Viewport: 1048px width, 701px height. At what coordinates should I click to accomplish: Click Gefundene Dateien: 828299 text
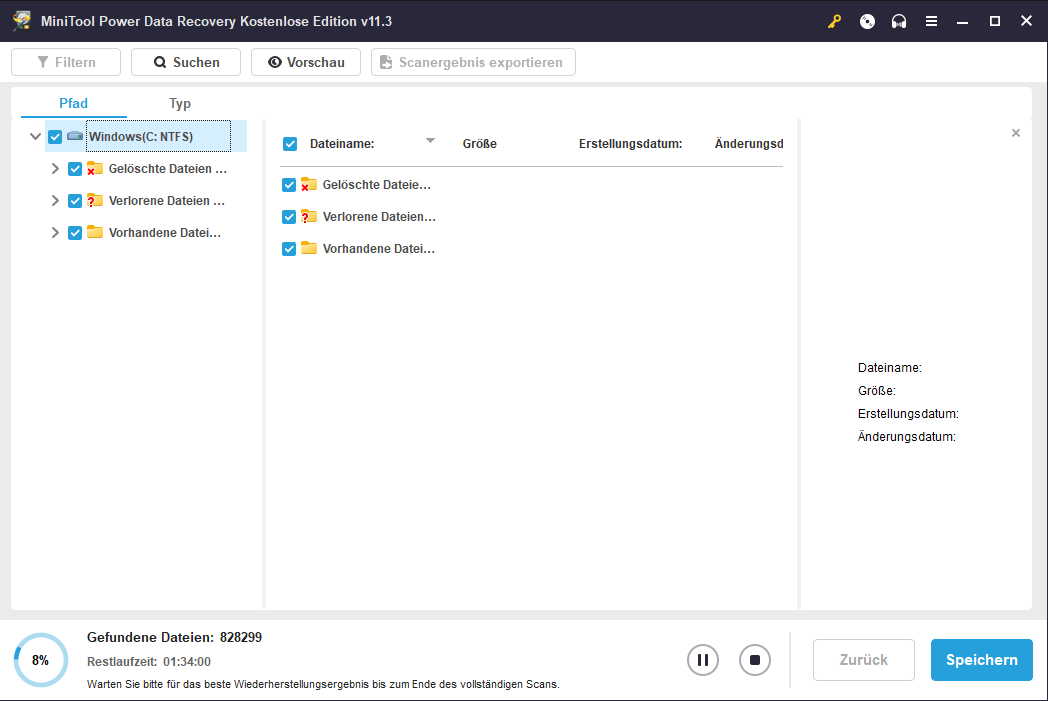click(x=174, y=638)
